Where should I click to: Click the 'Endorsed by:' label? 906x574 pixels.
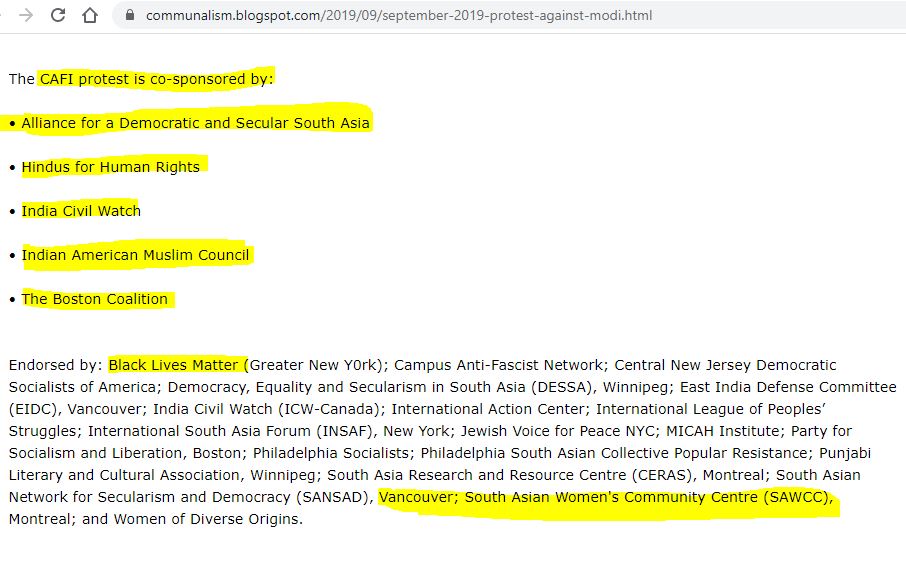(x=55, y=365)
